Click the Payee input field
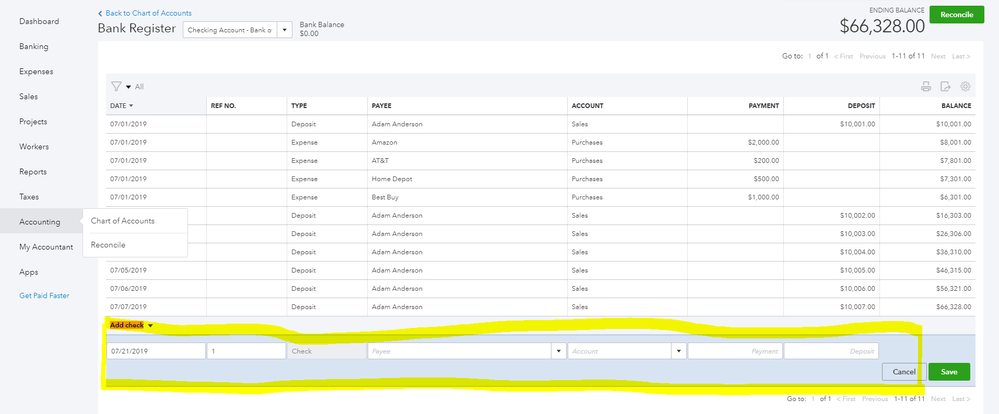 click(459, 351)
